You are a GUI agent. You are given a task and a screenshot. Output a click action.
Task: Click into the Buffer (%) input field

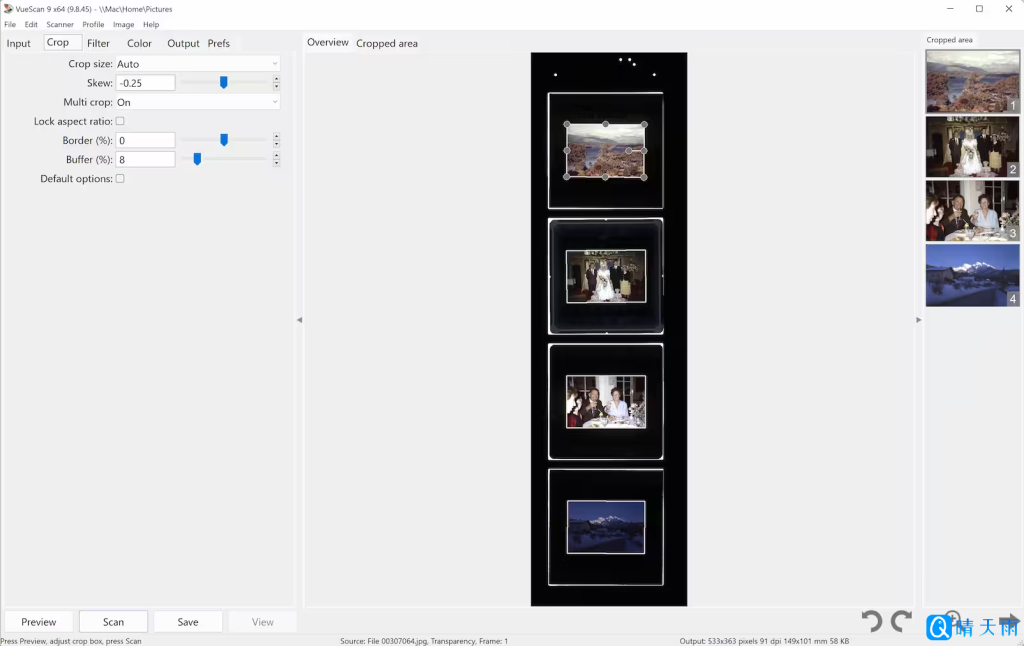coord(145,159)
